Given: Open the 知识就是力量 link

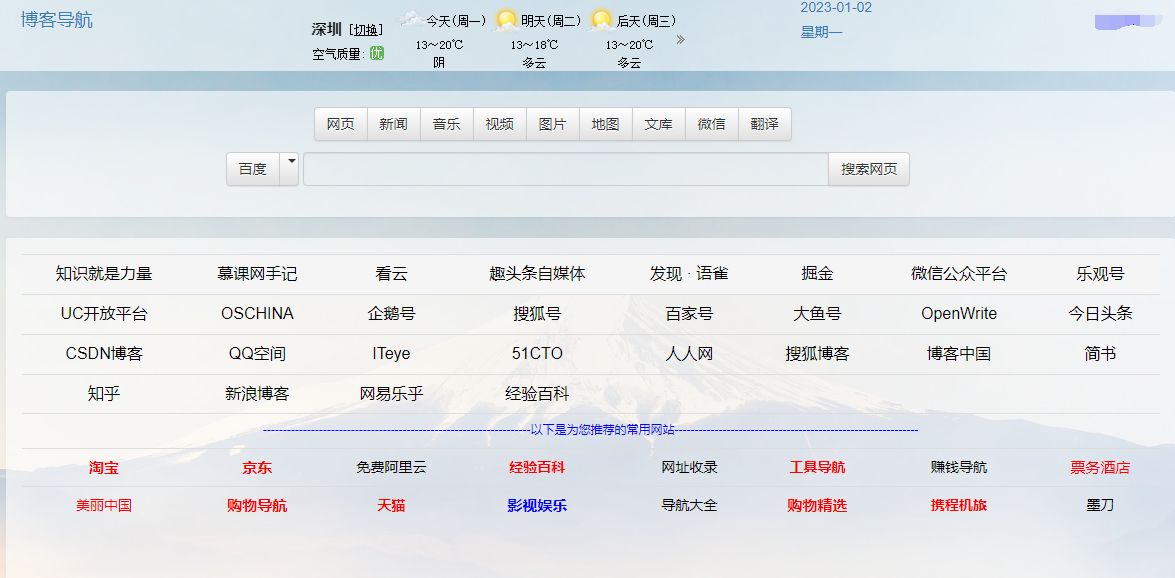Looking at the screenshot, I should 104,274.
